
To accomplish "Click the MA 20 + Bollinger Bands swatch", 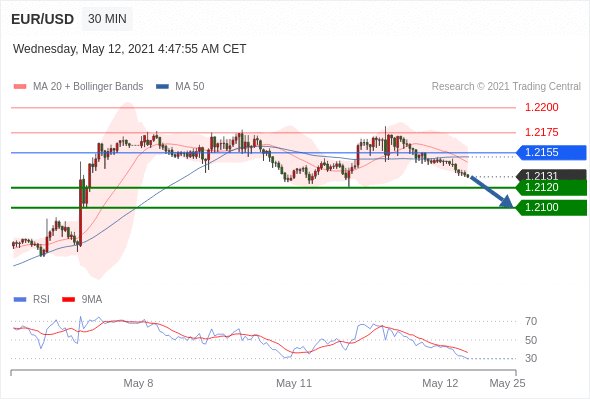I will click(x=20, y=87).
